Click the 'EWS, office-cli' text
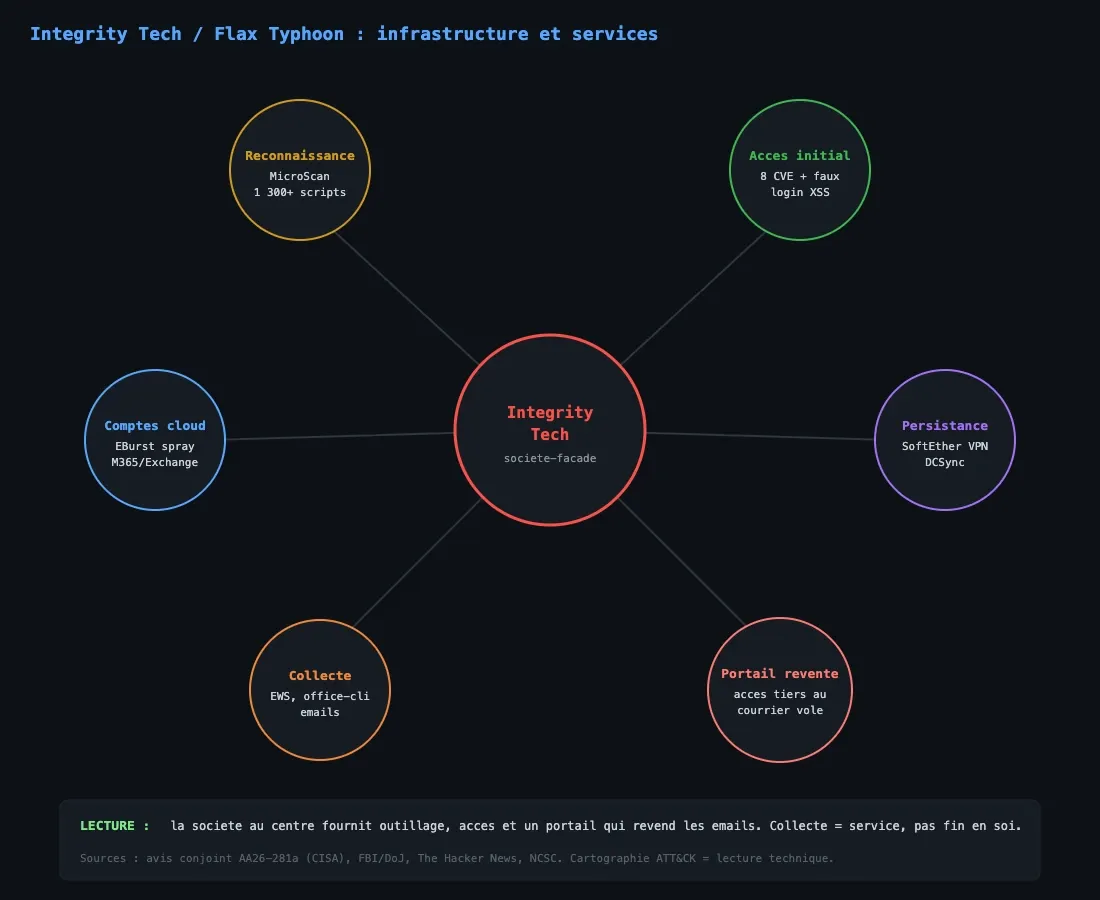 [320, 696]
